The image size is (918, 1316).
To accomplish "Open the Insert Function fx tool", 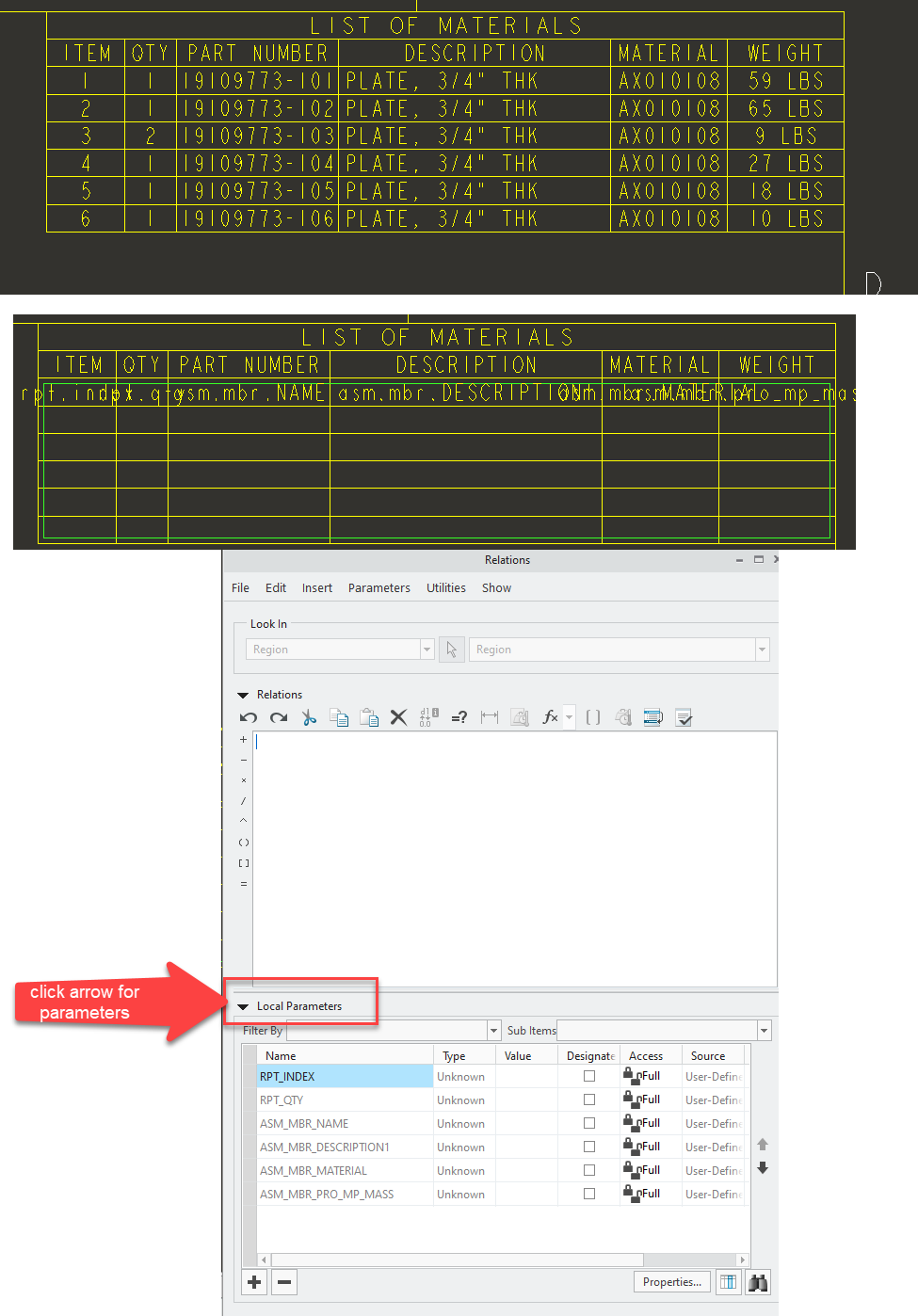I will point(550,717).
